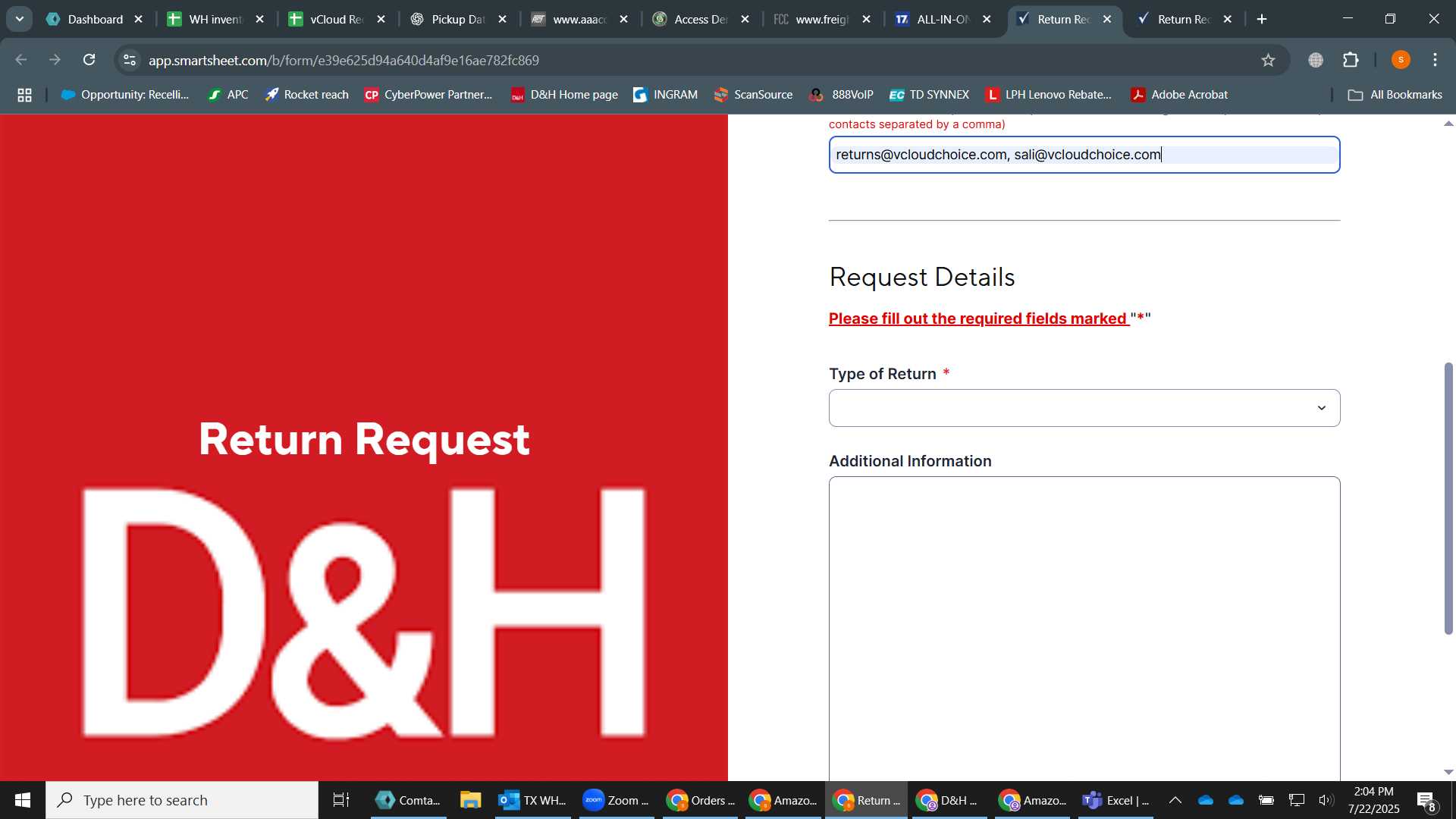1456x819 pixels.
Task: Open the Chrome three-dot menu
Action: (x=1436, y=60)
